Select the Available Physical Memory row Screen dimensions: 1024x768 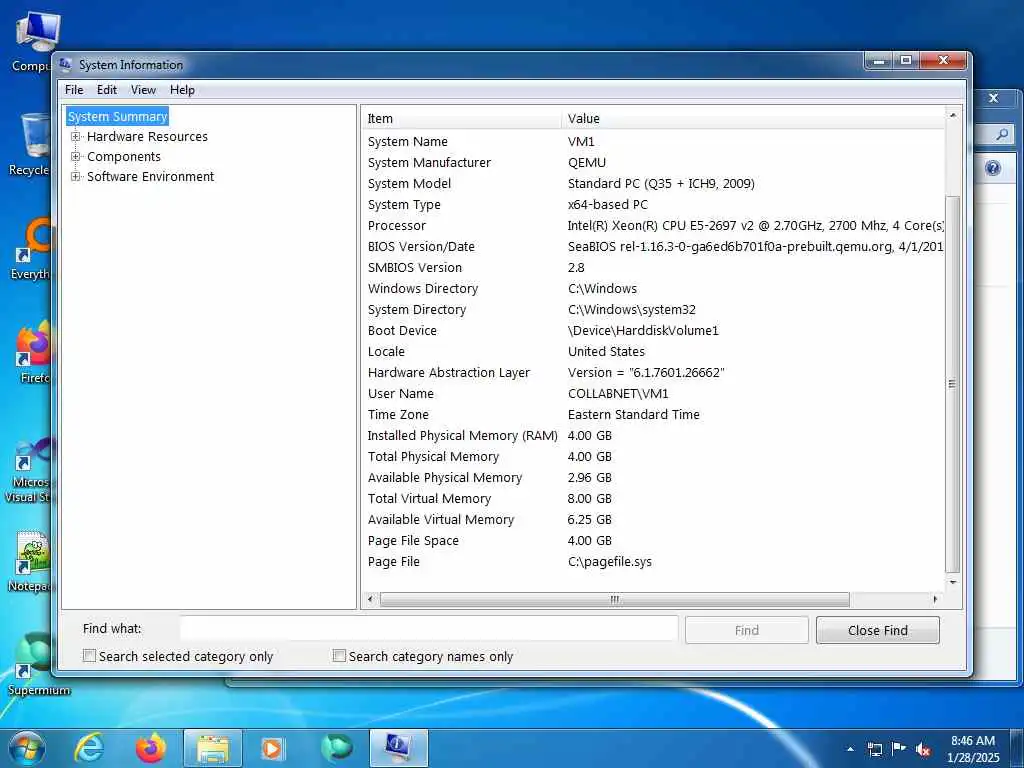tap(653, 477)
